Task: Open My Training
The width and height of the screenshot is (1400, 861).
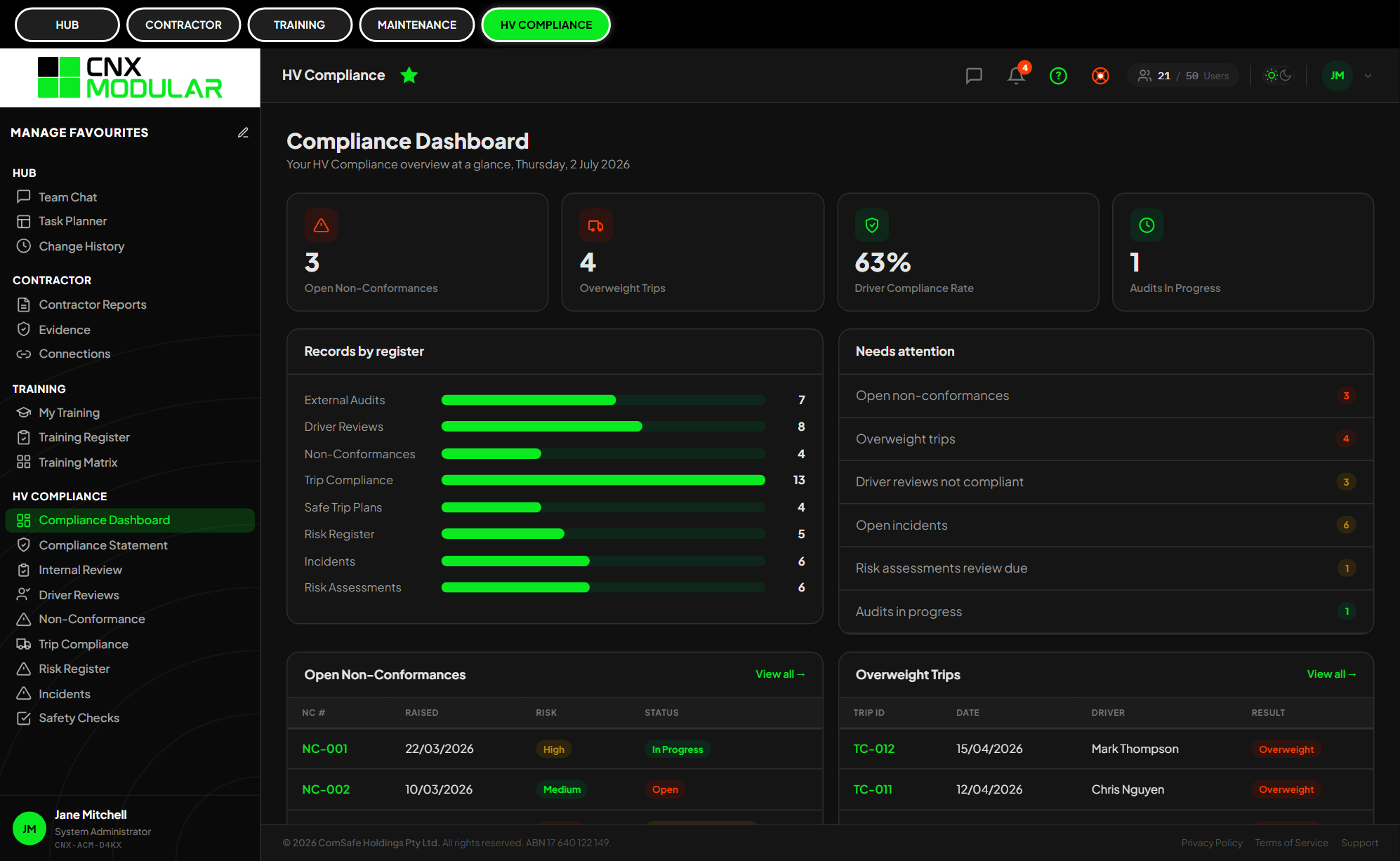Action: [x=130, y=413]
